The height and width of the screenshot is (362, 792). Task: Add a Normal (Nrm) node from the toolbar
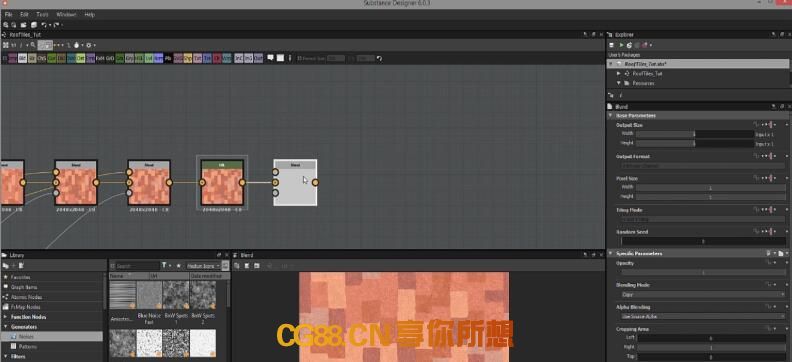click(159, 58)
